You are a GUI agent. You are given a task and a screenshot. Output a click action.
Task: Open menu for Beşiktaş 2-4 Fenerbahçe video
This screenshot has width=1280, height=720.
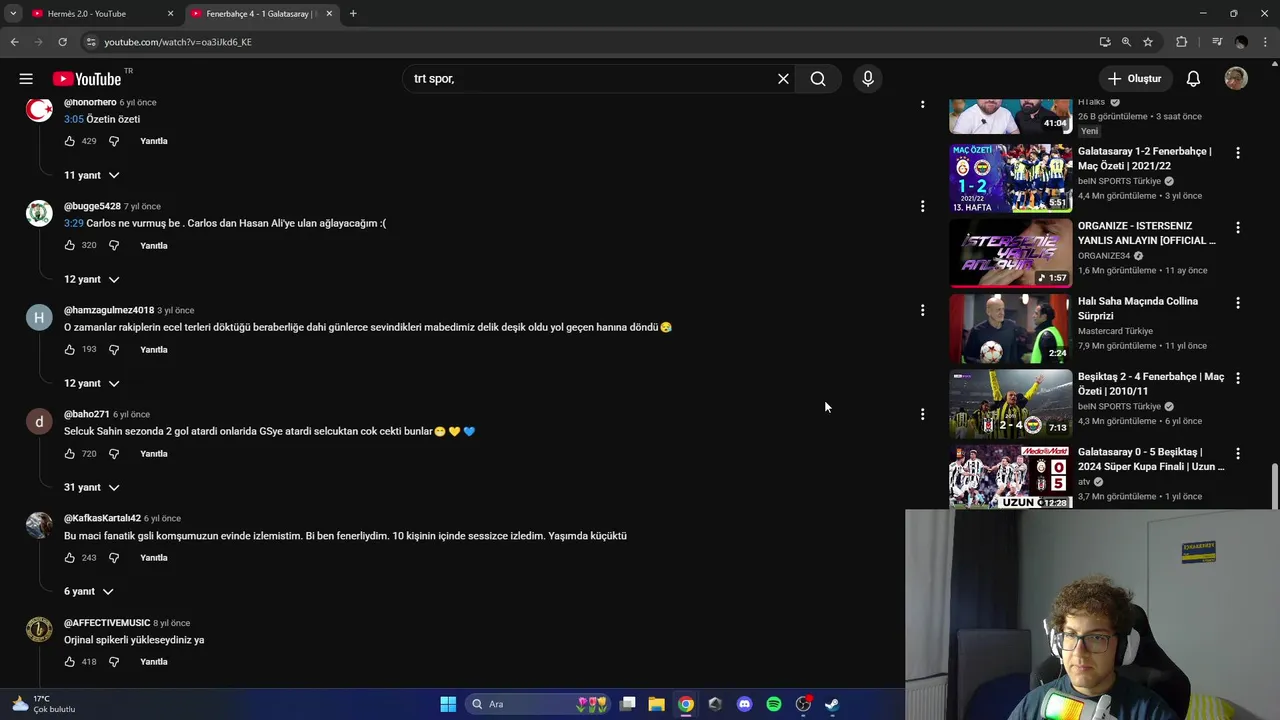pos(1238,378)
